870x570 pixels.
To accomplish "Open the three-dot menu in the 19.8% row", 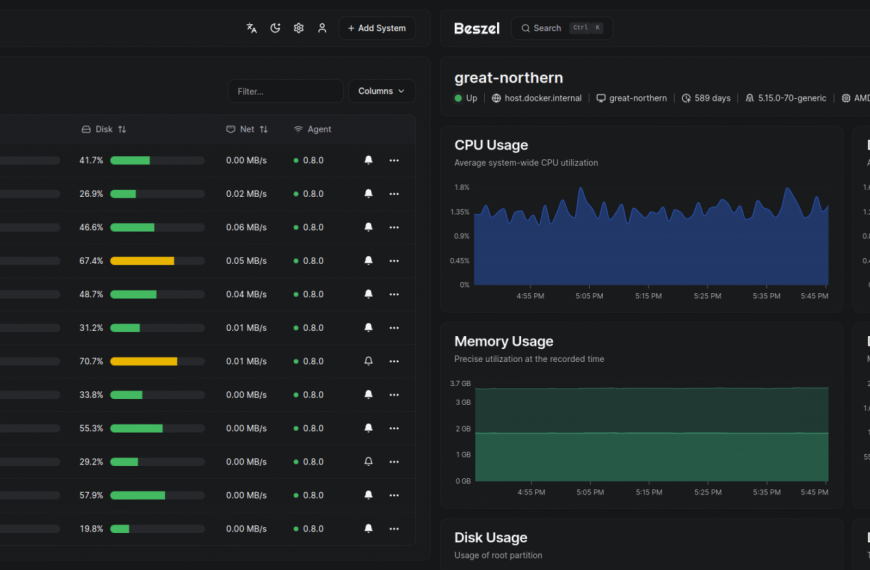I will click(x=394, y=528).
